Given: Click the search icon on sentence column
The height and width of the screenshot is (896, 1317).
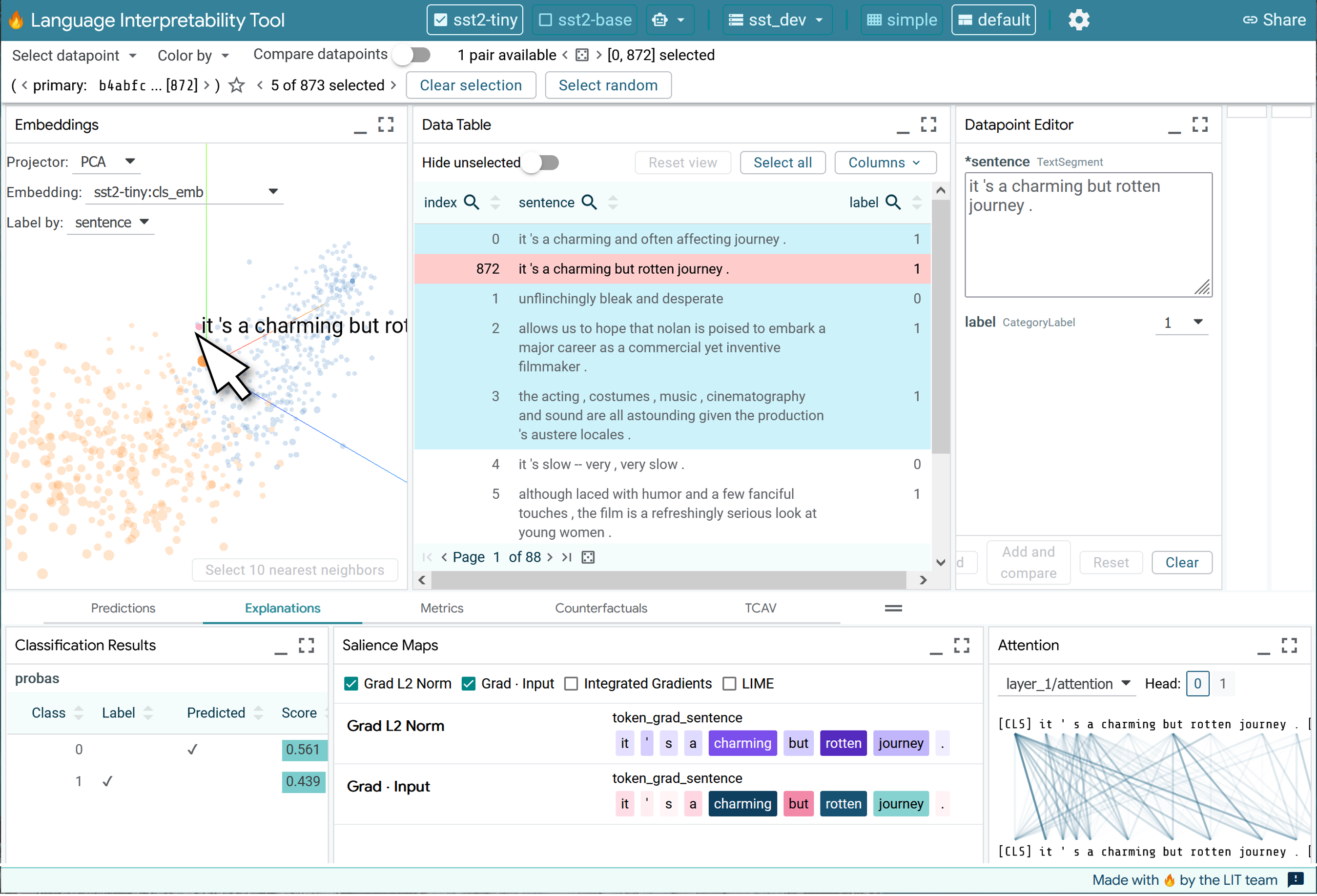Looking at the screenshot, I should coord(589,203).
